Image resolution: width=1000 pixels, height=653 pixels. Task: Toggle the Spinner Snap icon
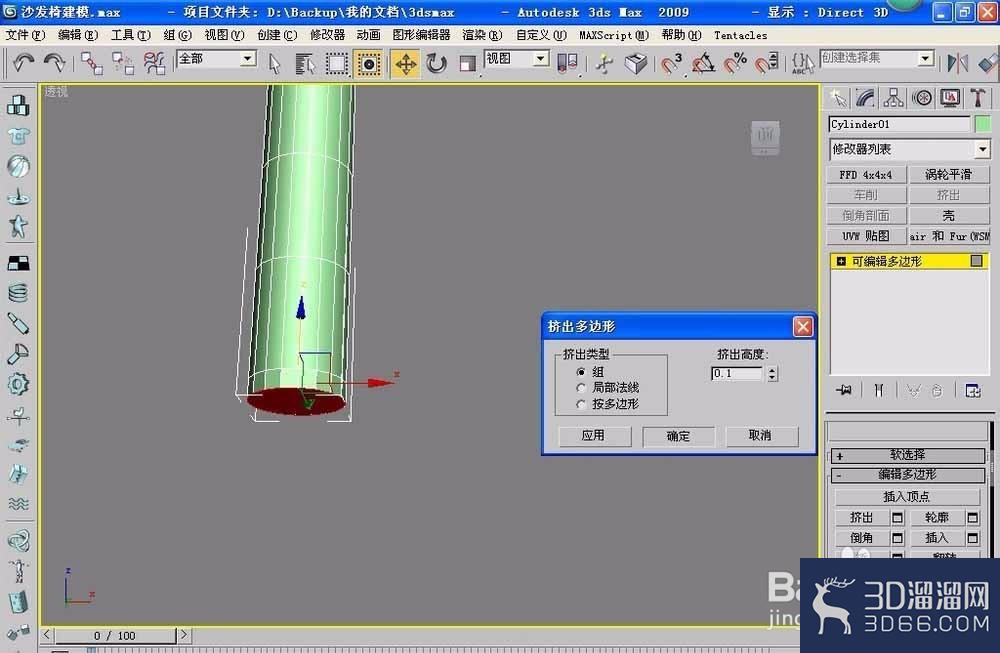tap(767, 63)
